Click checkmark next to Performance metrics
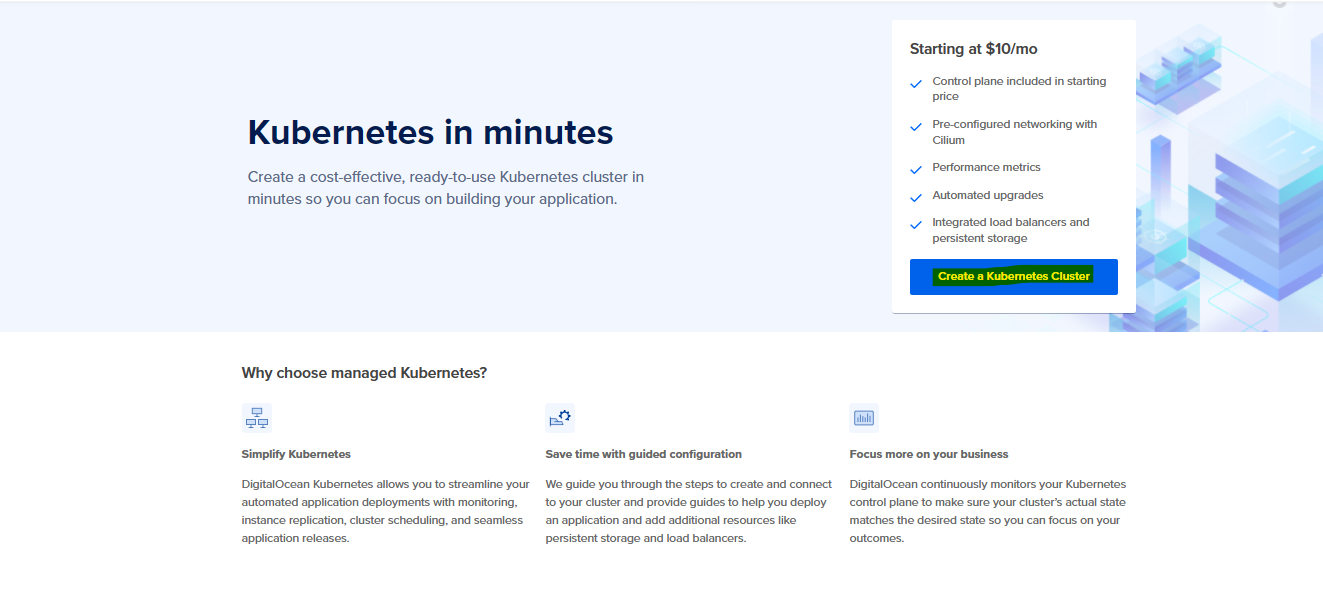This screenshot has width=1323, height=598. pos(916,170)
